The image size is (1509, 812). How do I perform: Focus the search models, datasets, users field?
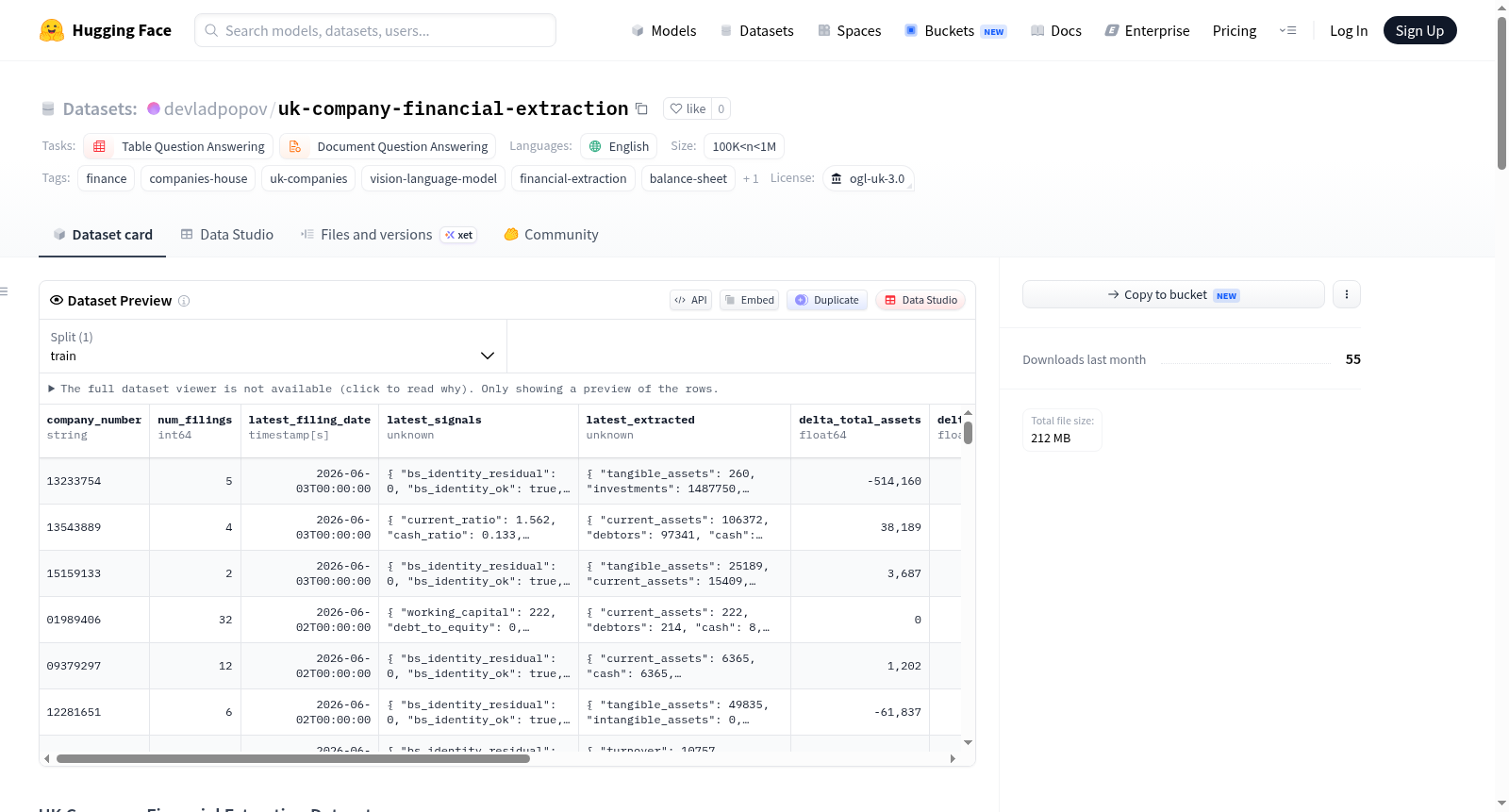click(x=375, y=30)
